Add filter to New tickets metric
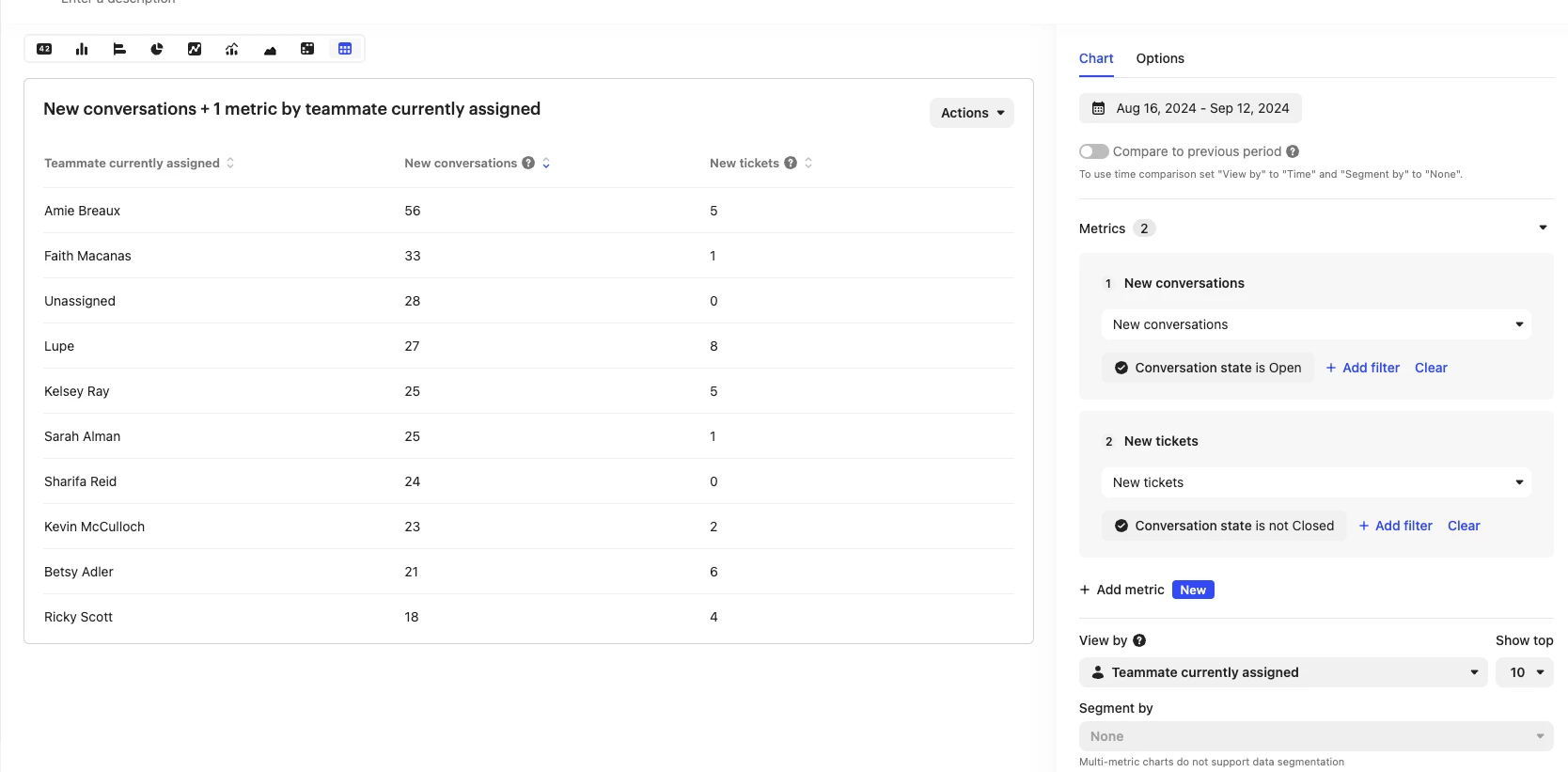This screenshot has height=772, width=1568. click(x=1396, y=526)
